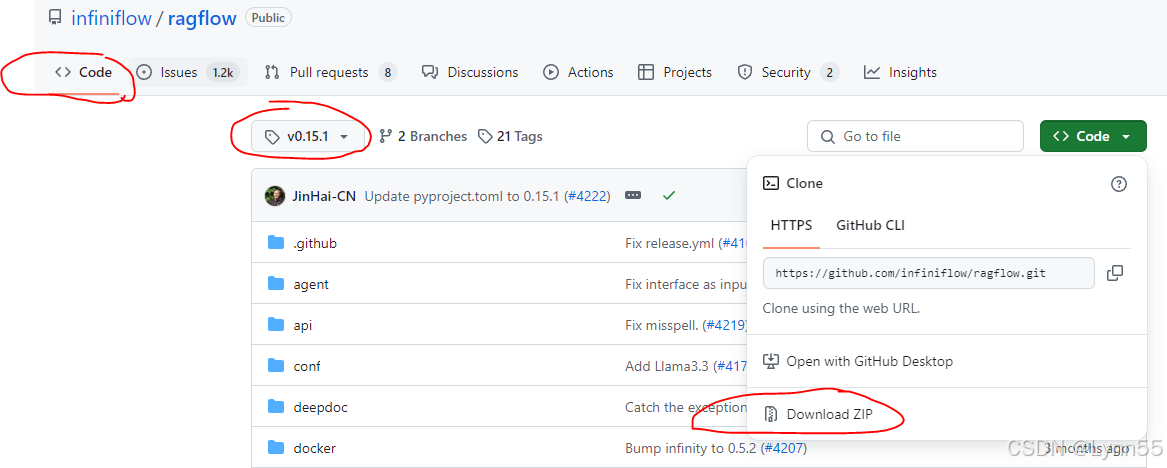Open the #4219 pull request link
The width and height of the screenshot is (1167, 468).
[x=725, y=325]
